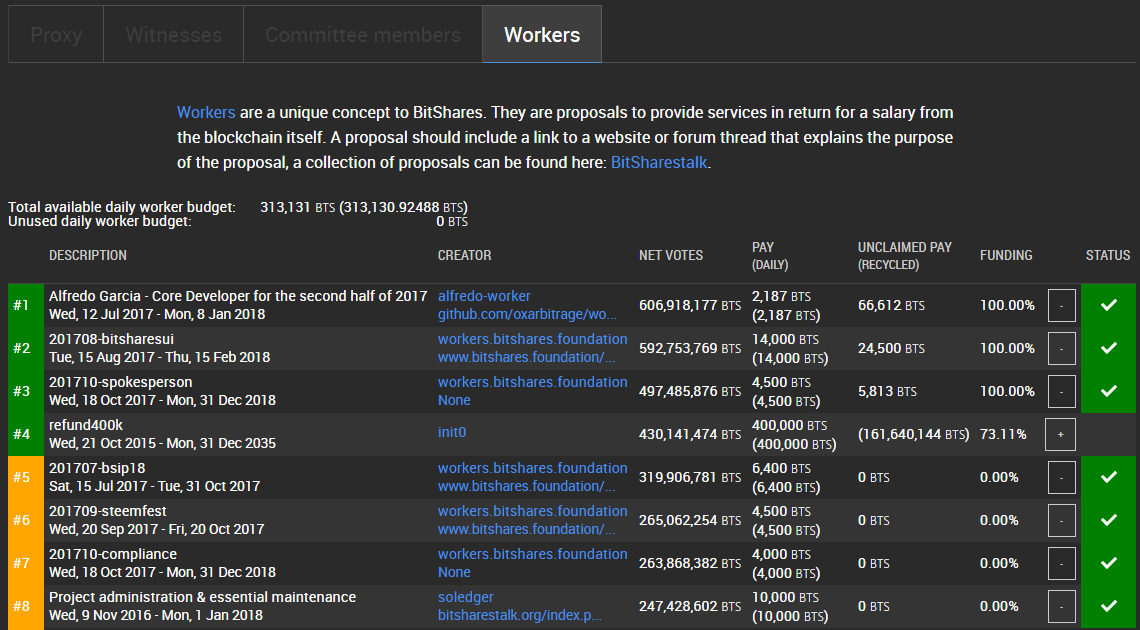
Task: Click the status checkmark for 201707-bsip18
Action: 1108,477
